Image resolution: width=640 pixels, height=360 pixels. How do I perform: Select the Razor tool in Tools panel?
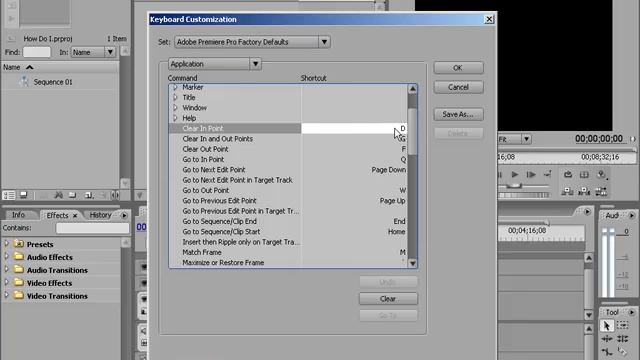(x=623, y=352)
